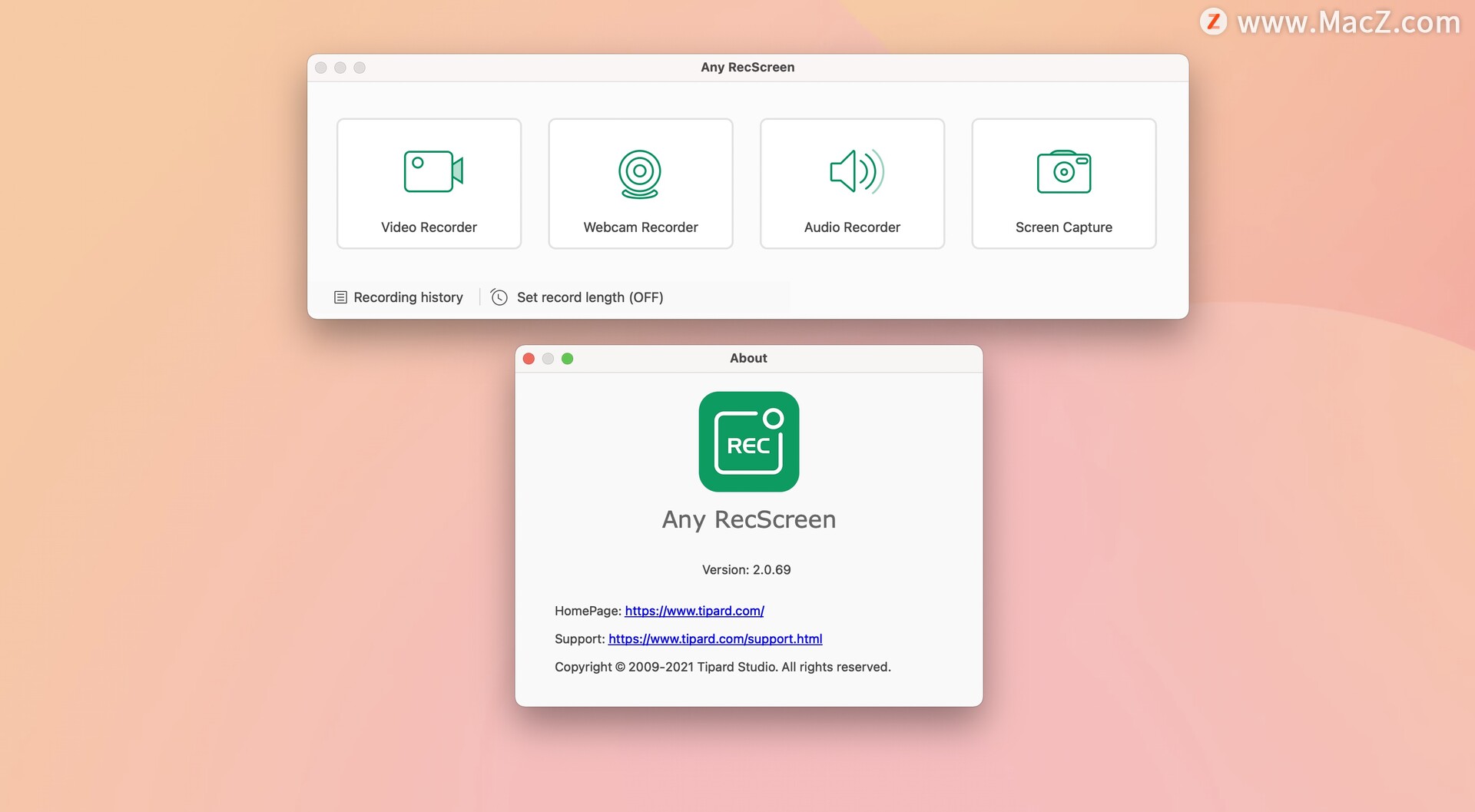Screen dimensions: 1475x812
Task: Click the Support: label
Action: pos(580,639)
